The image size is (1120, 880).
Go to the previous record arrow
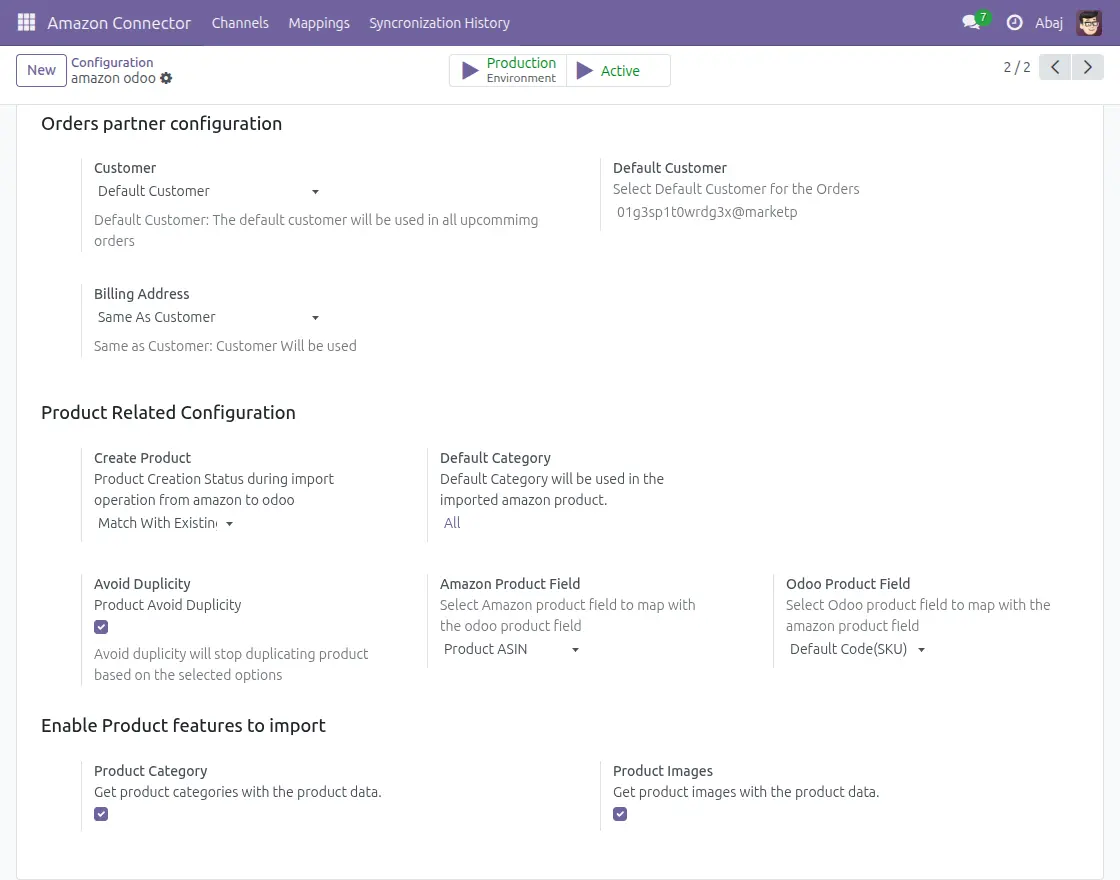(1055, 66)
